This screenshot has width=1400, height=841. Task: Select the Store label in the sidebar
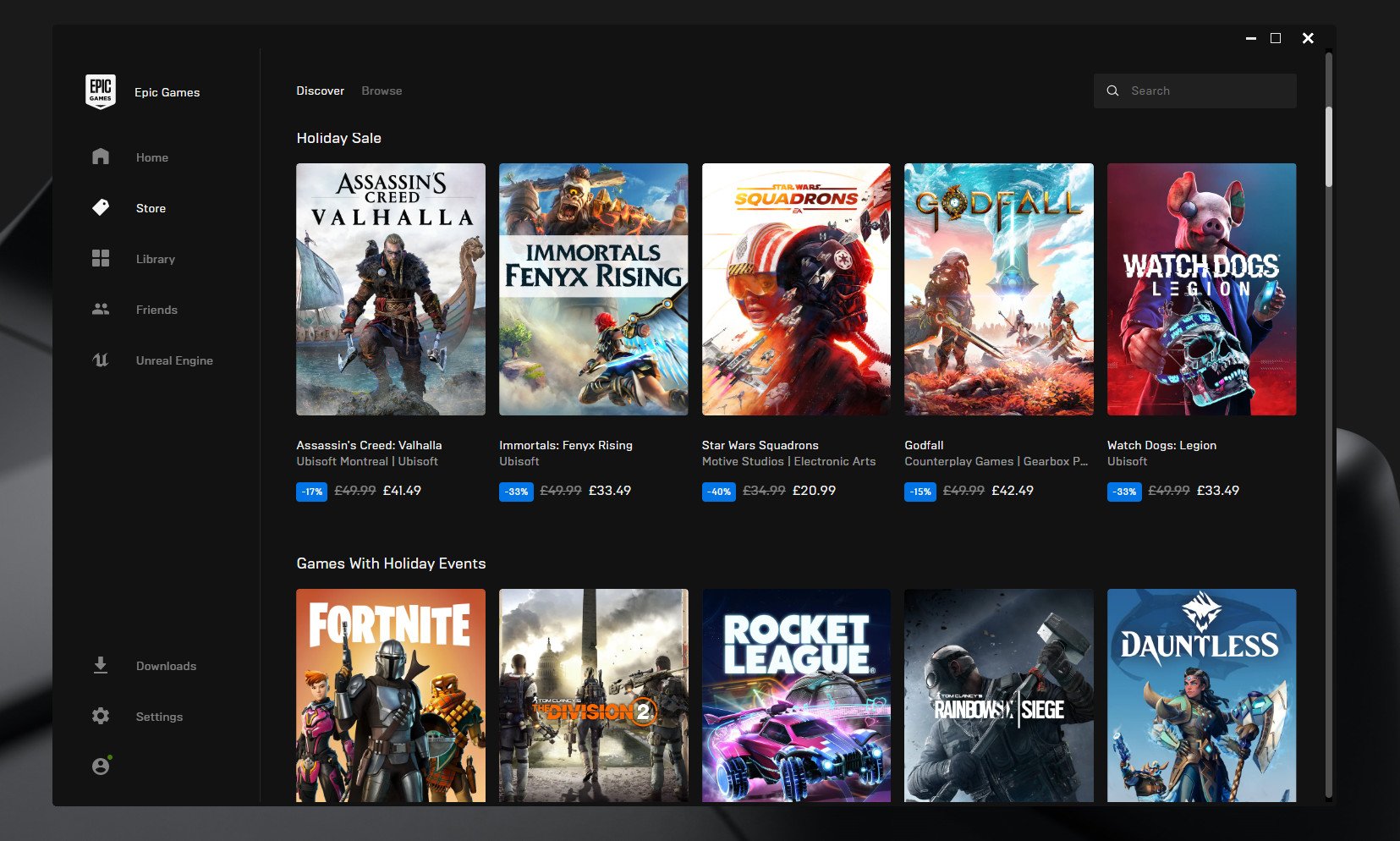coord(151,208)
